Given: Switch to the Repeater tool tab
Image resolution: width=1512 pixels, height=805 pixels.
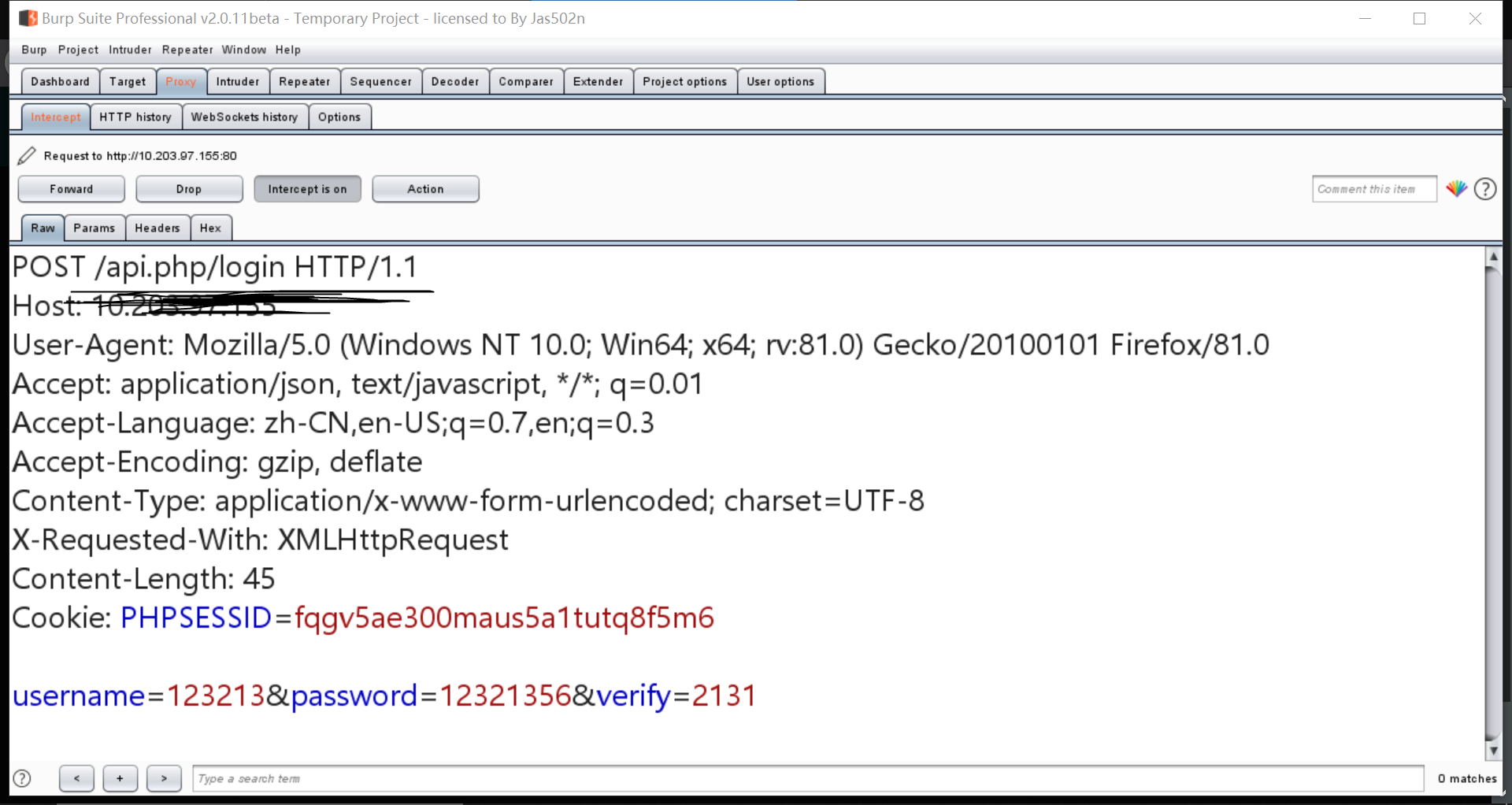Looking at the screenshot, I should pos(305,81).
